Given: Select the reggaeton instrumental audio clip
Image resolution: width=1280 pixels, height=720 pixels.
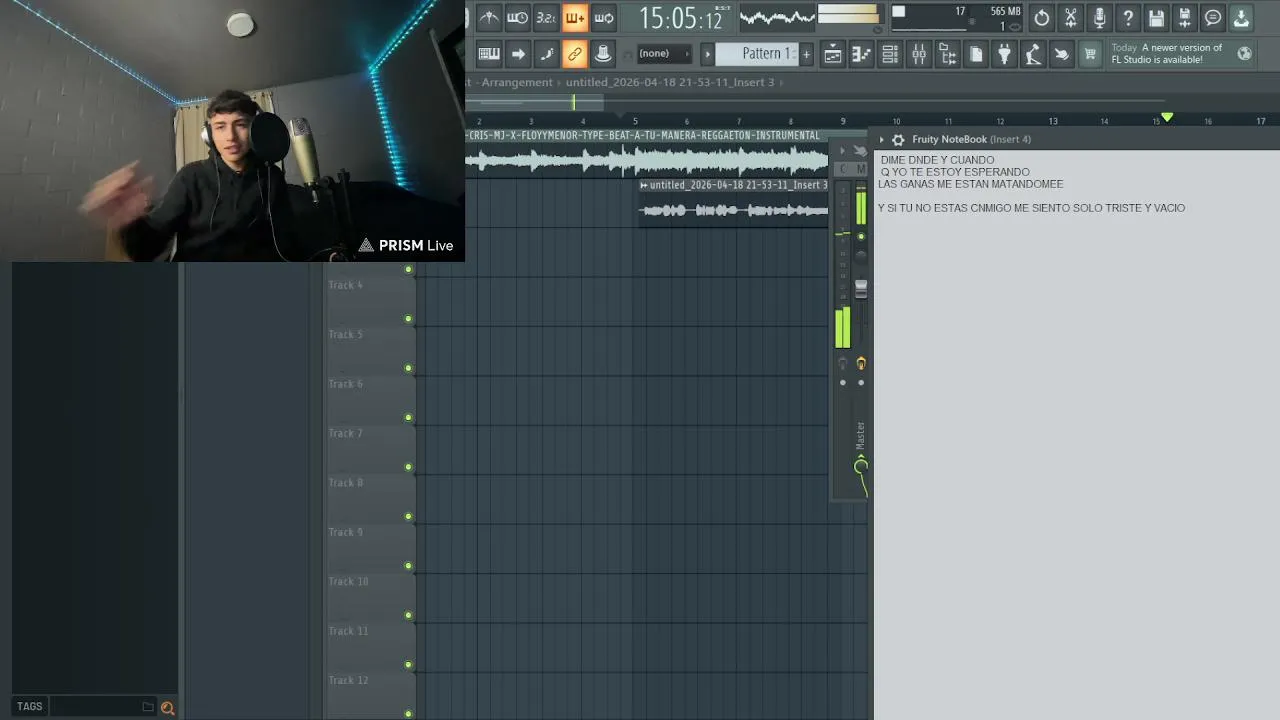Looking at the screenshot, I should pos(647,153).
